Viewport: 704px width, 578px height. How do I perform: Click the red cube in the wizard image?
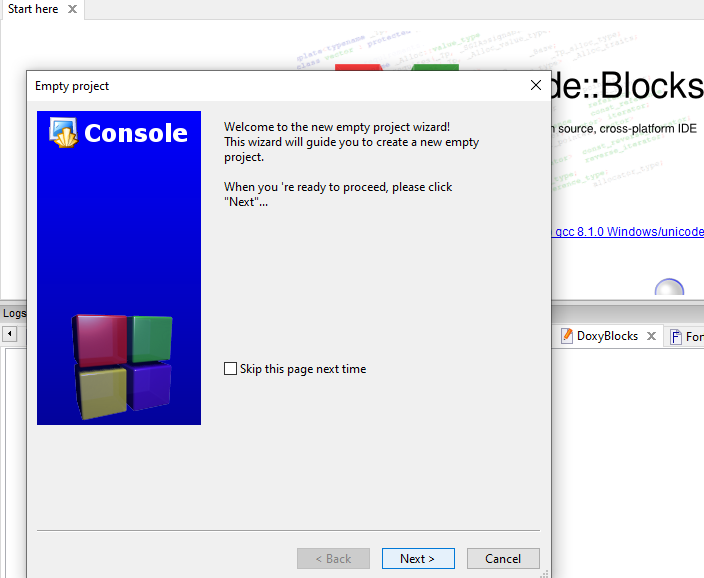click(100, 340)
